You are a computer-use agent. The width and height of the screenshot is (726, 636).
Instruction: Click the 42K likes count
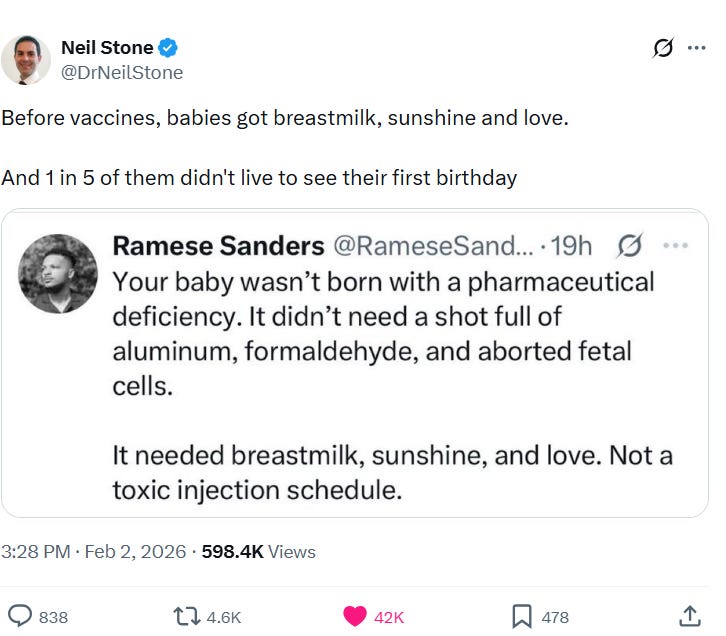coord(388,617)
